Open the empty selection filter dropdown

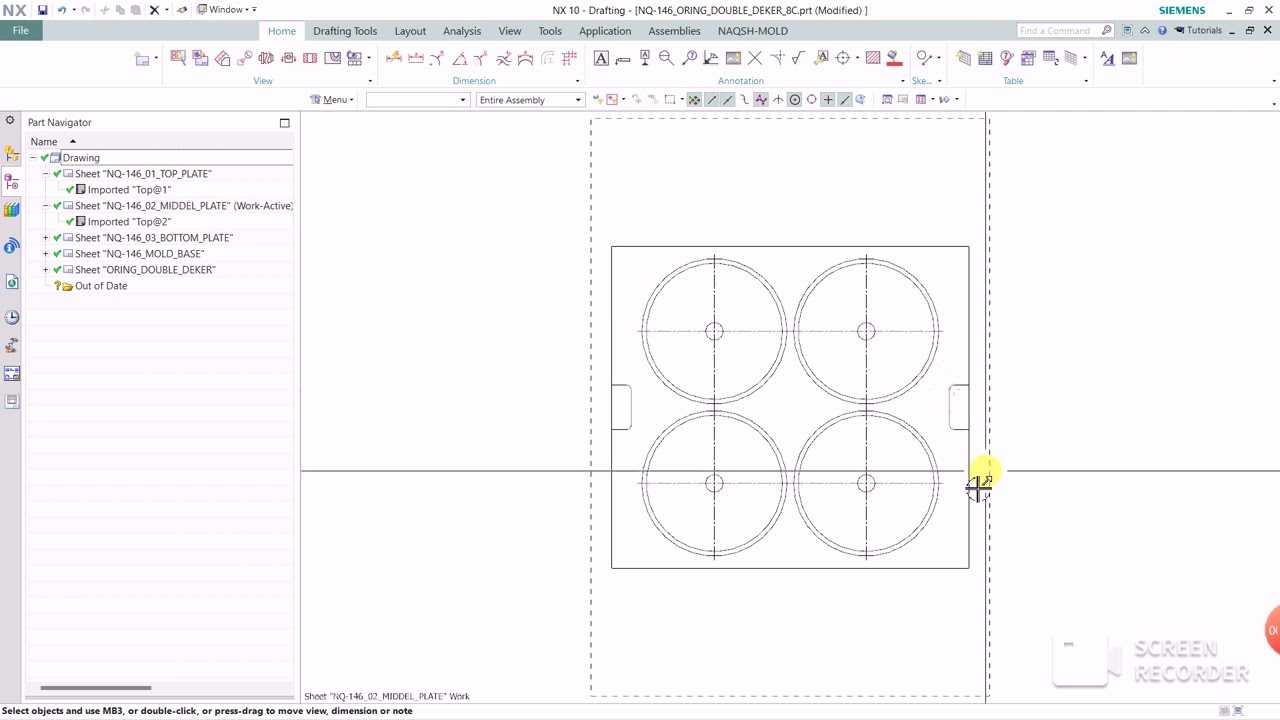click(x=417, y=100)
